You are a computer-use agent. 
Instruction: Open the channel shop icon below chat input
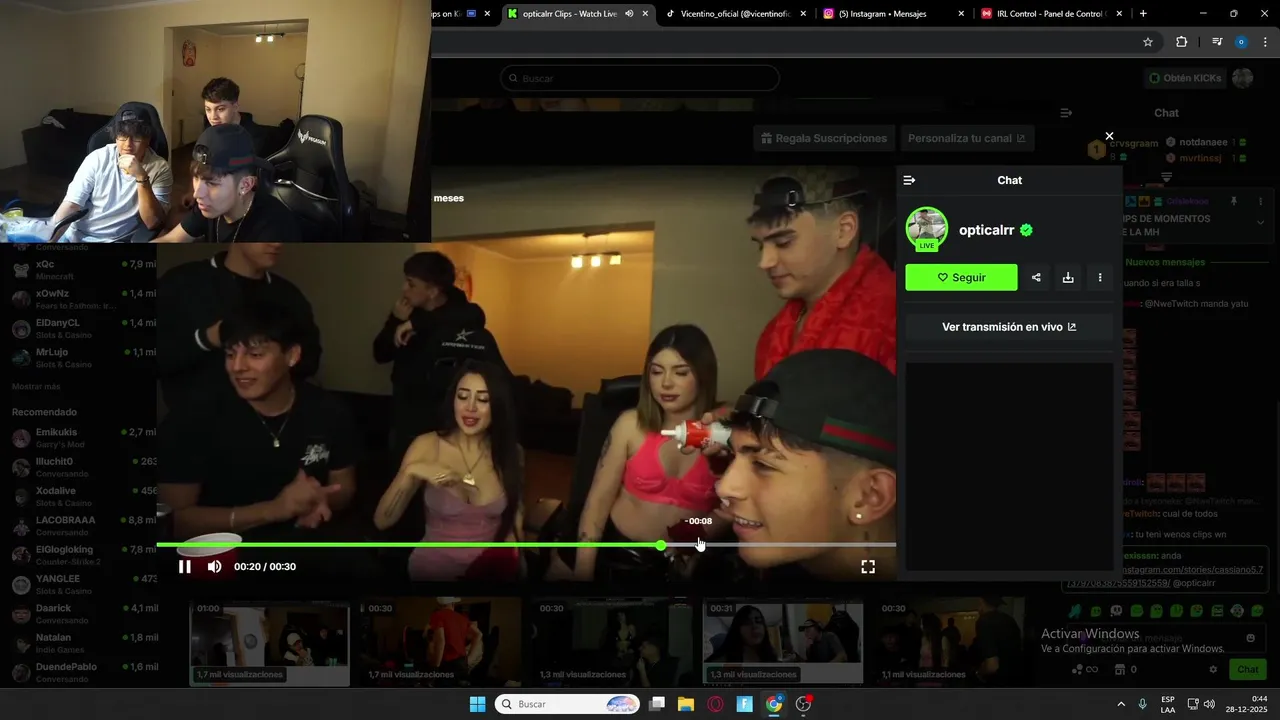1120,669
